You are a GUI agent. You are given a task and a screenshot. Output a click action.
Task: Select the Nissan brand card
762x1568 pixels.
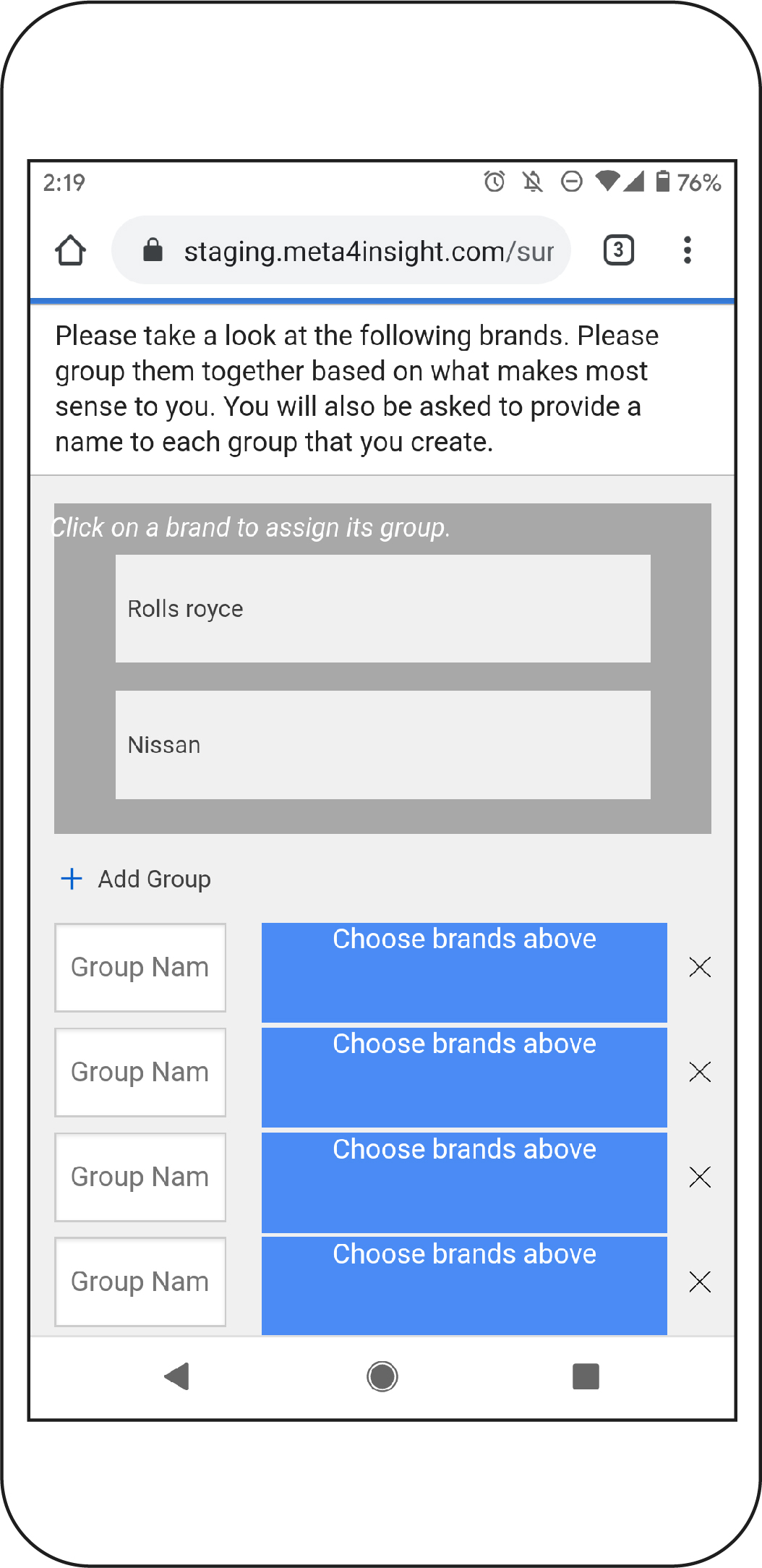pyautogui.click(x=383, y=745)
